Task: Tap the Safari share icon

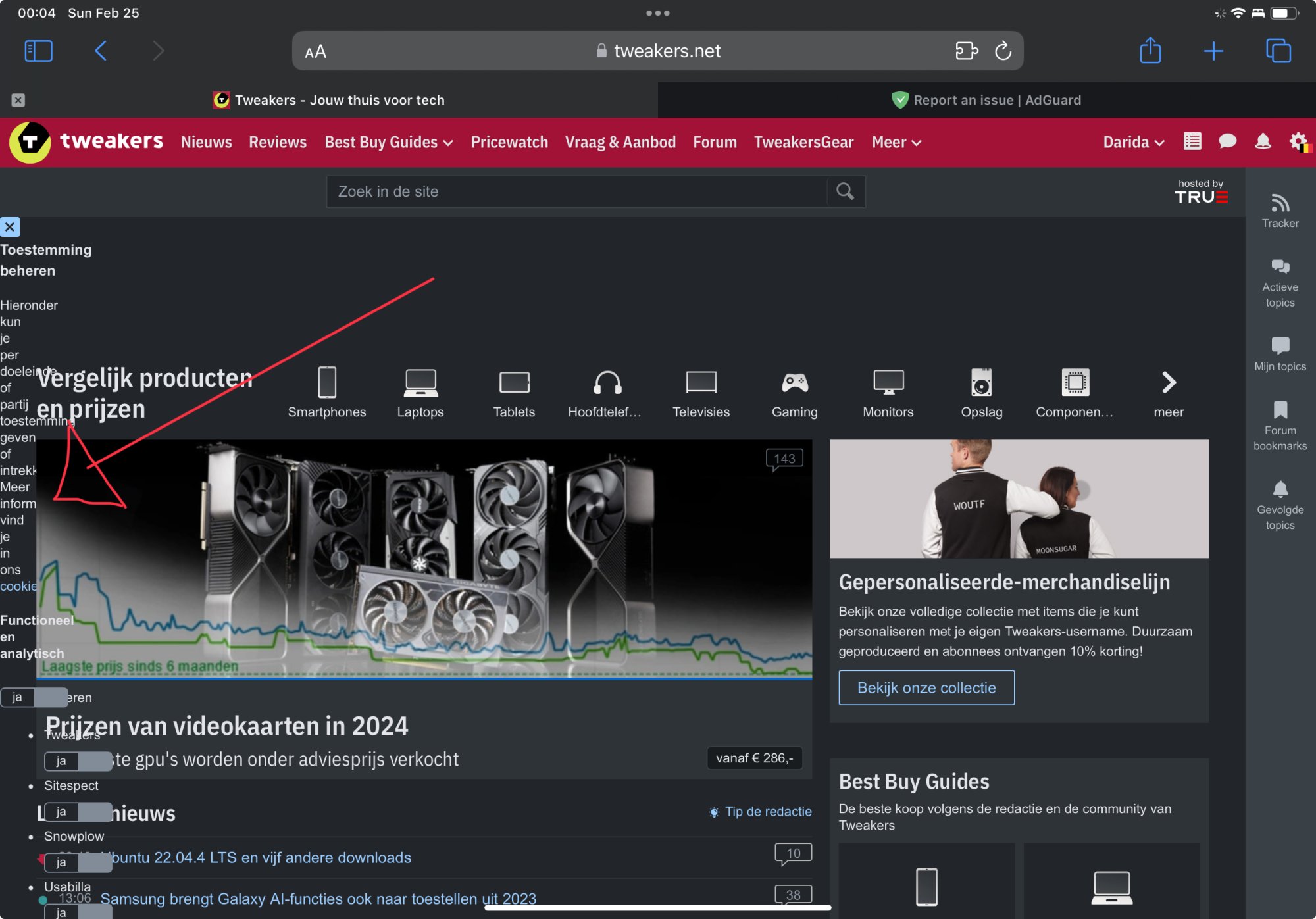Action: (1150, 51)
